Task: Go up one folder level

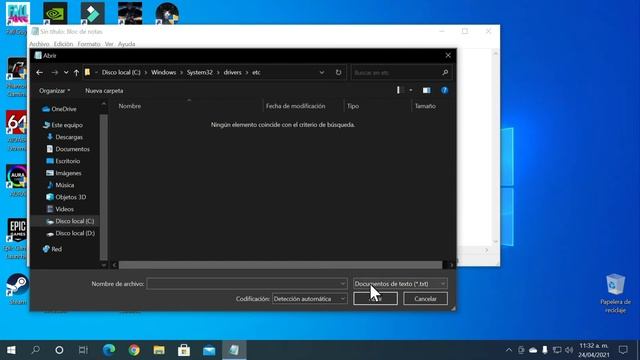Action: point(76,72)
